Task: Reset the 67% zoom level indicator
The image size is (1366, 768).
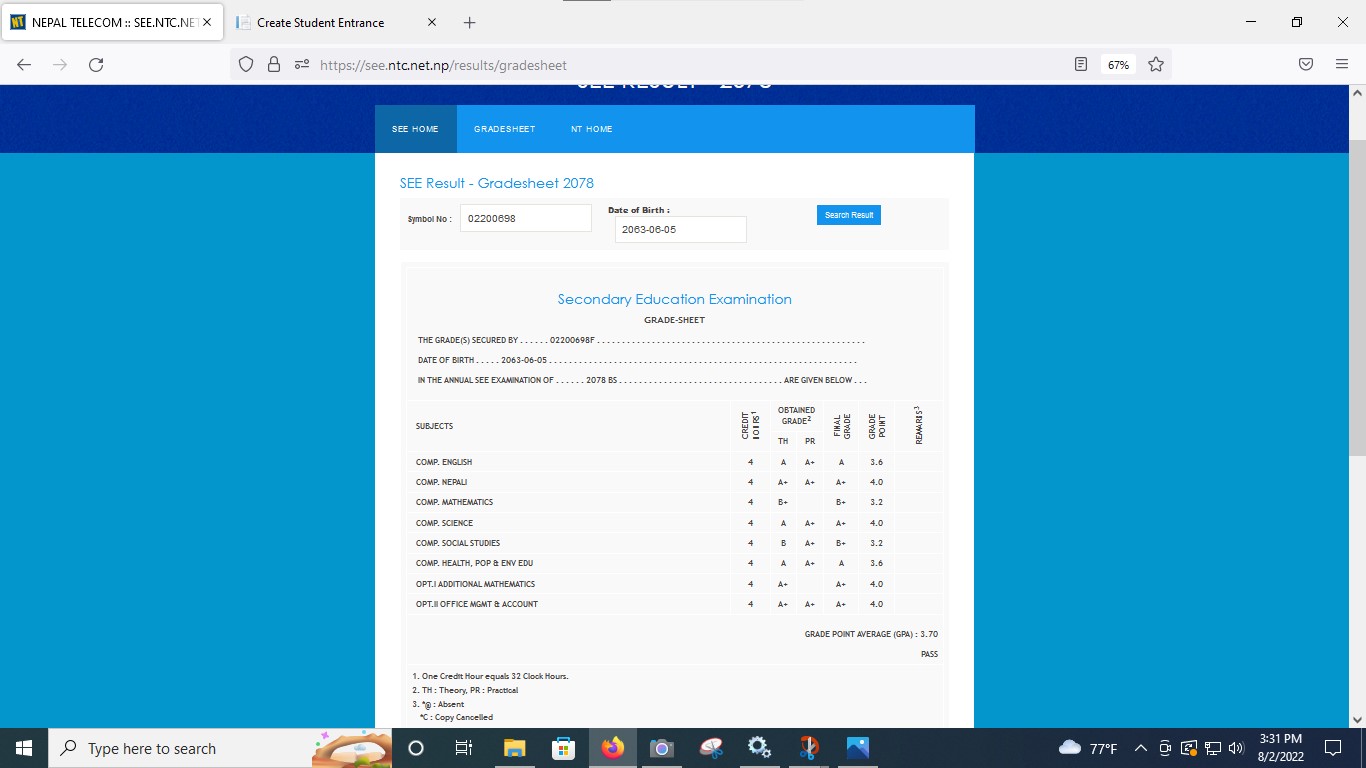Action: pyautogui.click(x=1118, y=65)
